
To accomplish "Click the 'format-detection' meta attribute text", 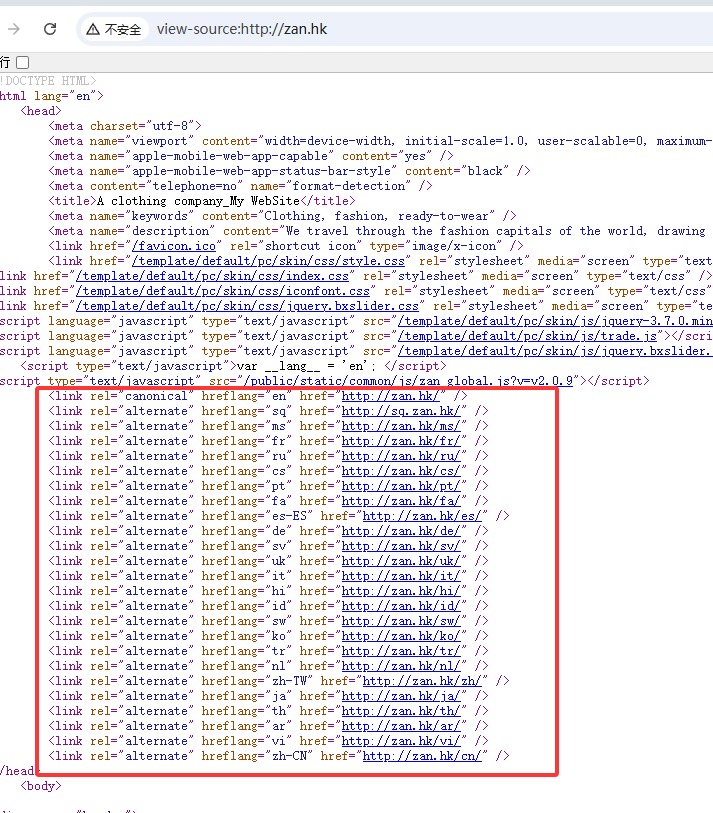I will (348, 186).
